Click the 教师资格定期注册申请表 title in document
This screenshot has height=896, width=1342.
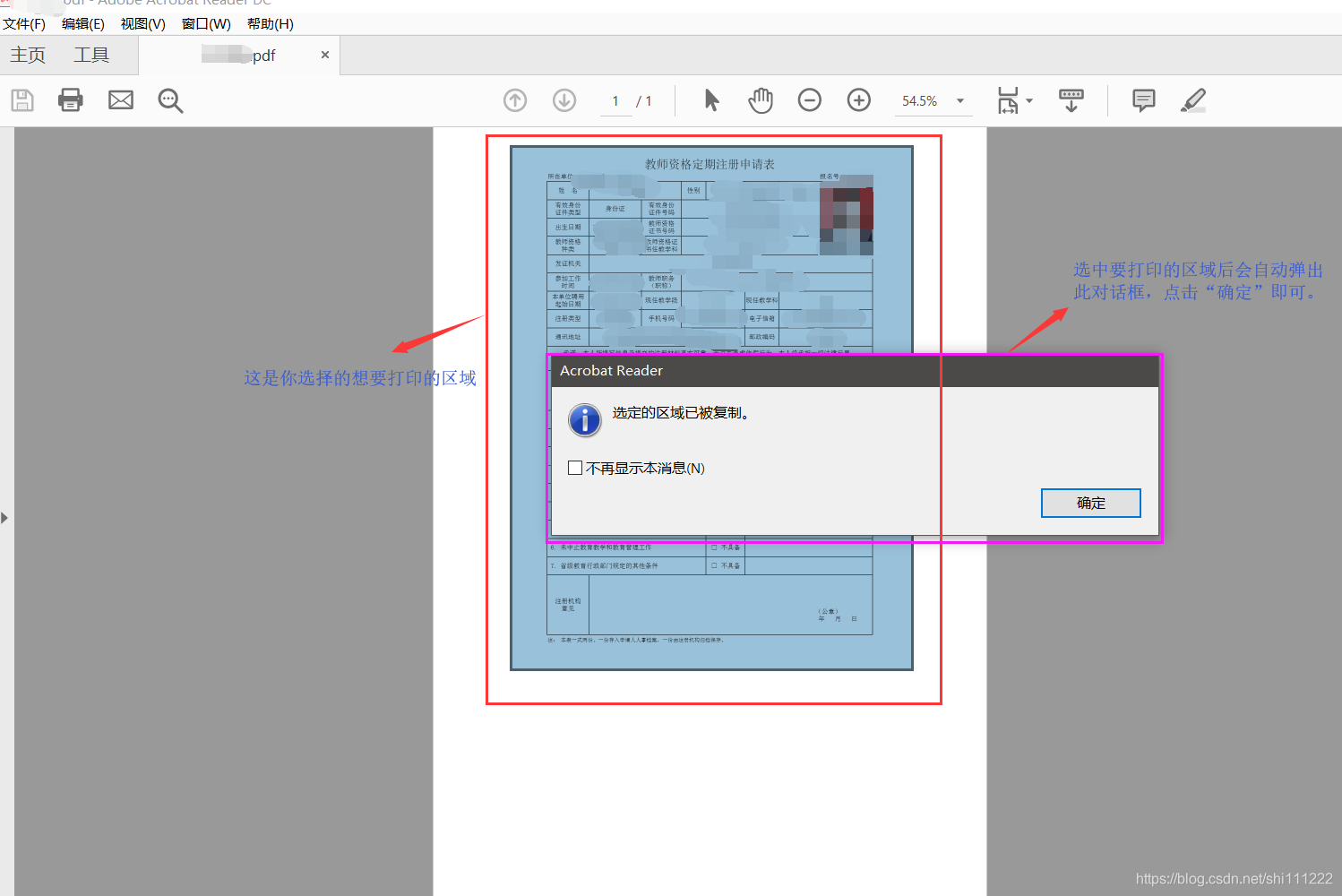coord(710,164)
